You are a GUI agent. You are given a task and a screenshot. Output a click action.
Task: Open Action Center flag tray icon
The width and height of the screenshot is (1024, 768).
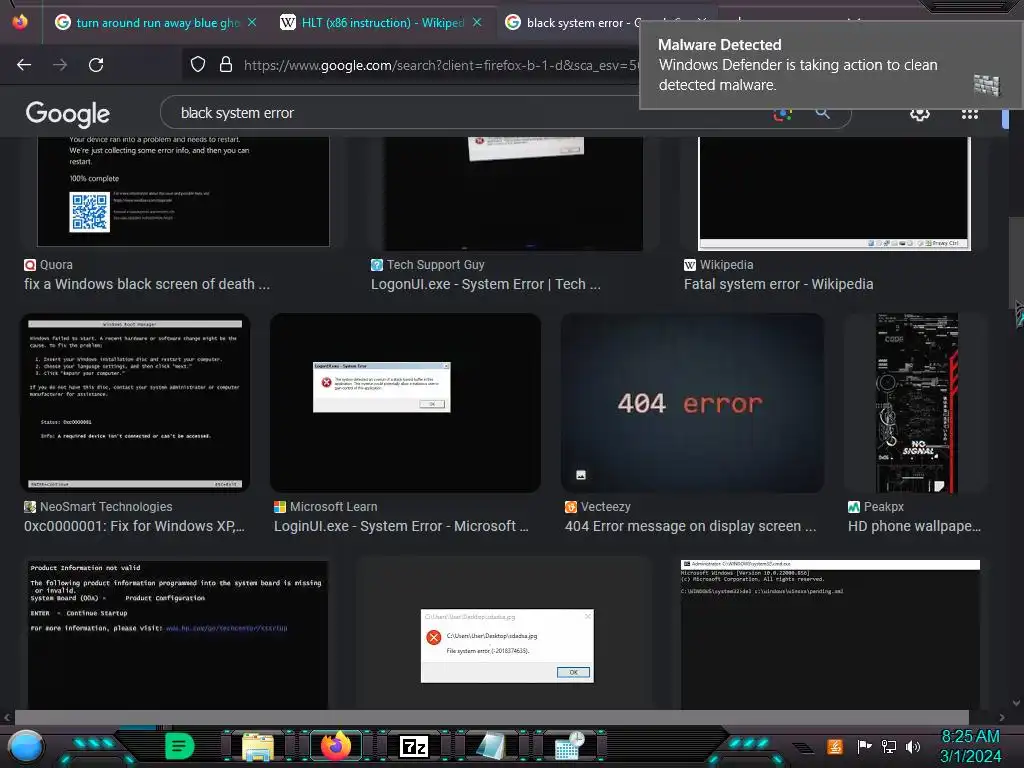[x=864, y=746]
